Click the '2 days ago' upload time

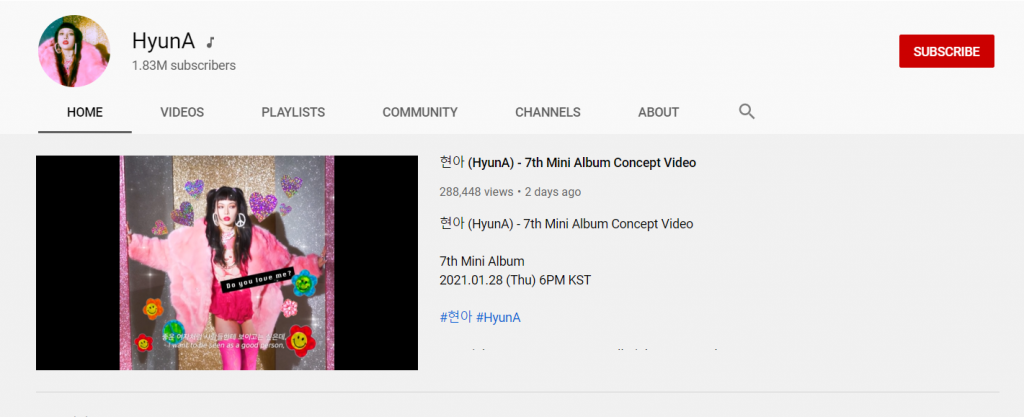pyautogui.click(x=552, y=192)
